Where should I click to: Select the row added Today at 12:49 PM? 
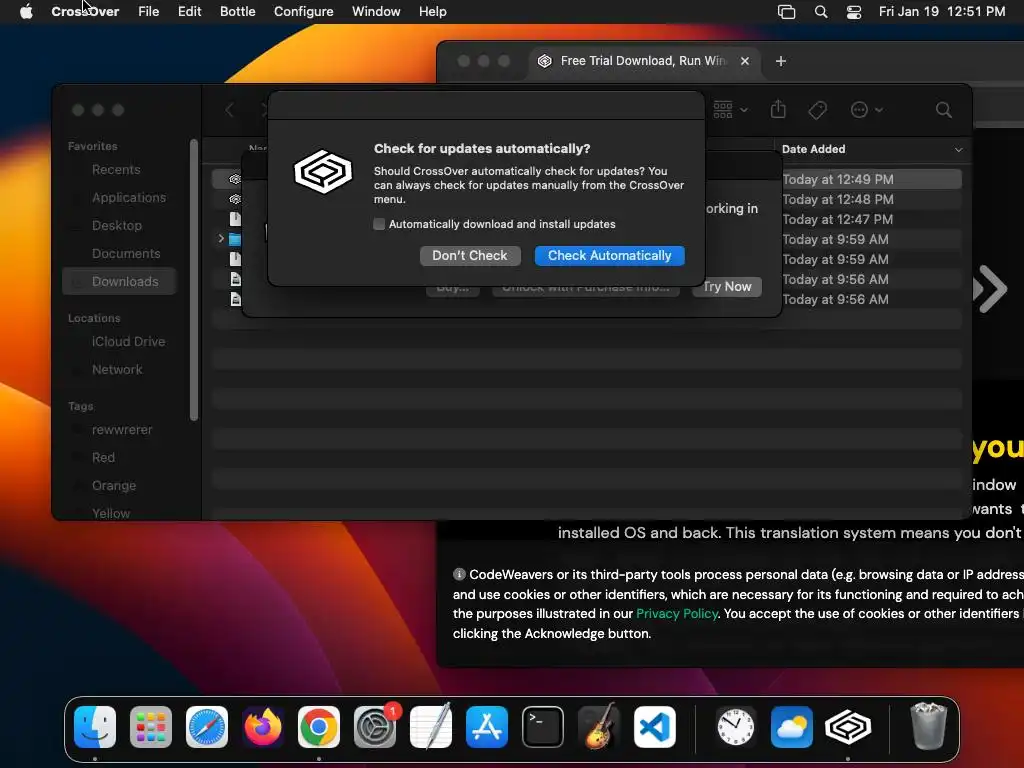click(838, 180)
